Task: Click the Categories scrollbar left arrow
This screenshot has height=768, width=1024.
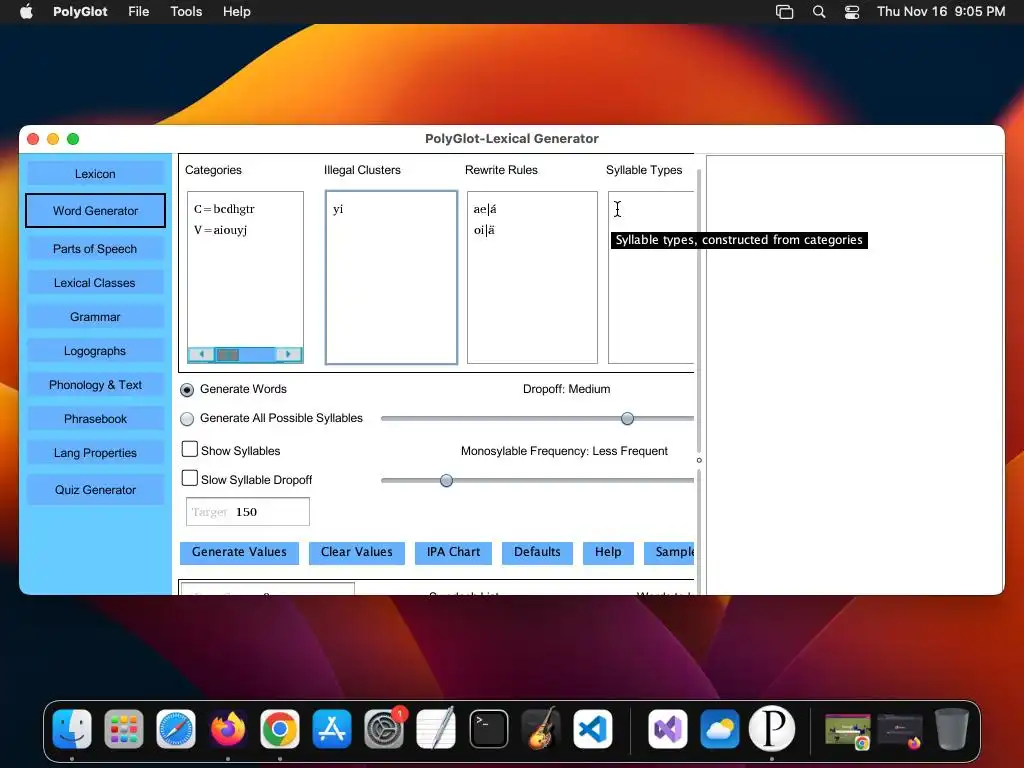Action: pyautogui.click(x=201, y=354)
